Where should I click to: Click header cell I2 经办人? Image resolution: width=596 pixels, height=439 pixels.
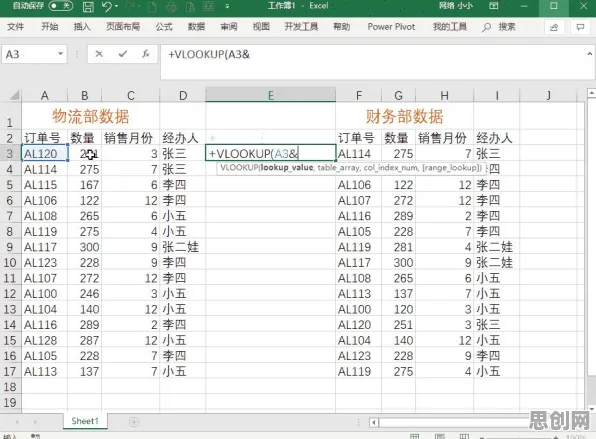[496, 138]
